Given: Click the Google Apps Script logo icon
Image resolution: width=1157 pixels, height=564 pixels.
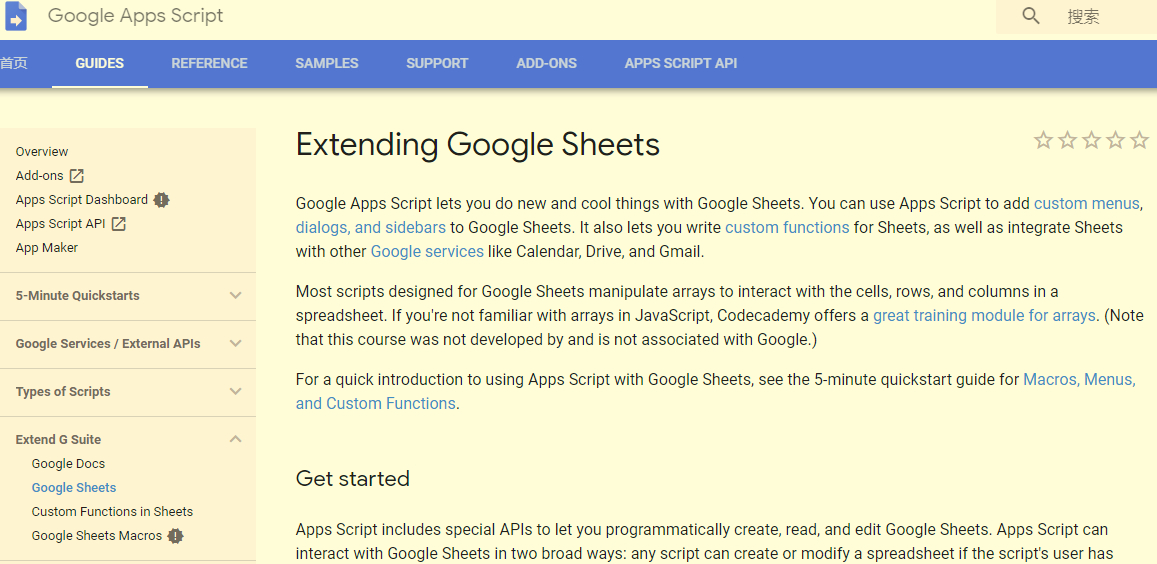Looking at the screenshot, I should click(15, 16).
